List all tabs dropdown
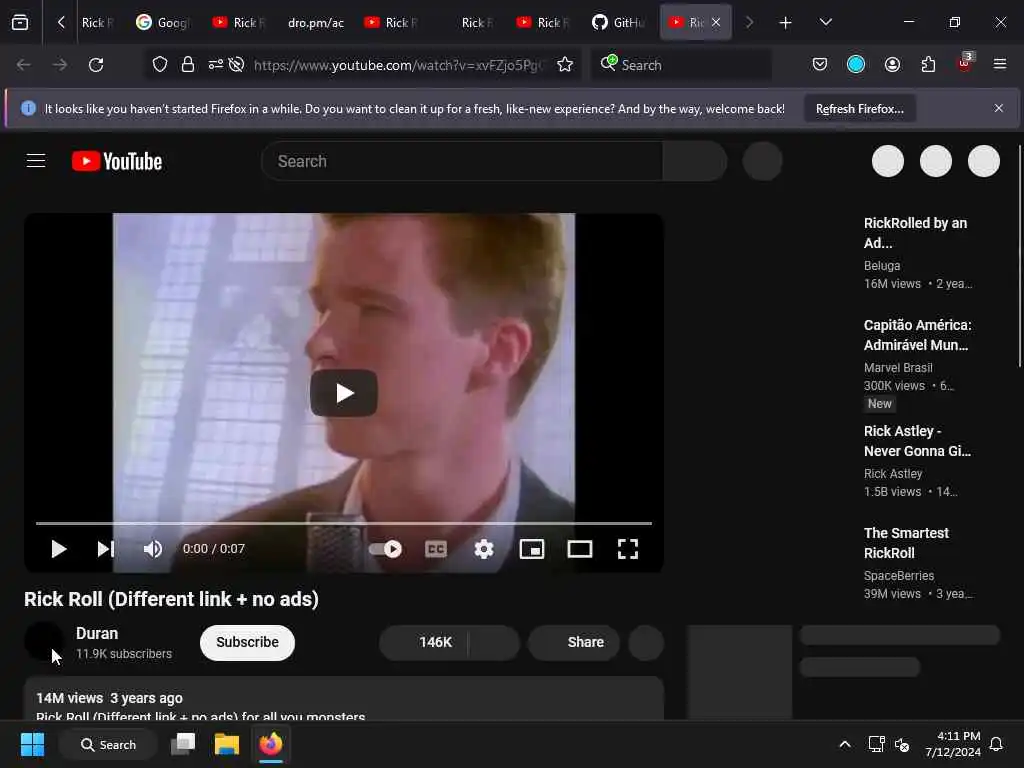The image size is (1024, 768). (x=825, y=23)
